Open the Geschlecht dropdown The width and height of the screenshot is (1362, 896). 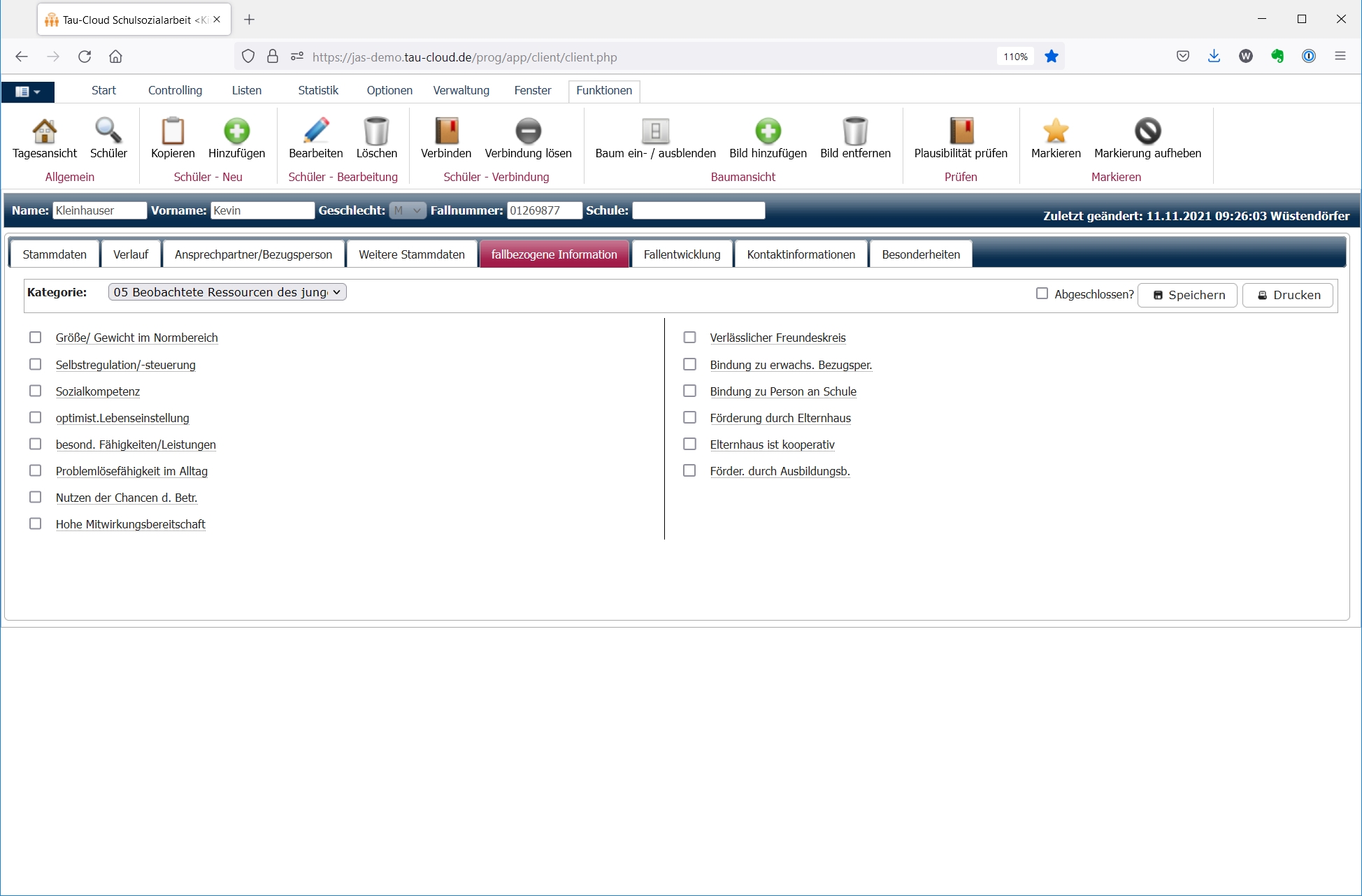tap(408, 210)
